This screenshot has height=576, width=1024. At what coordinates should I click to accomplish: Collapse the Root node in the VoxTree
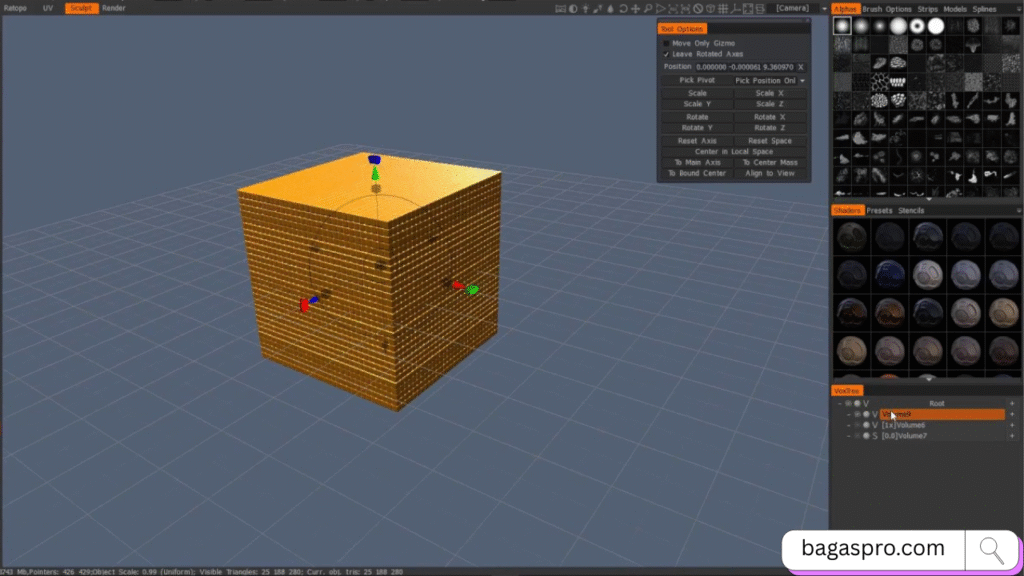[x=840, y=403]
